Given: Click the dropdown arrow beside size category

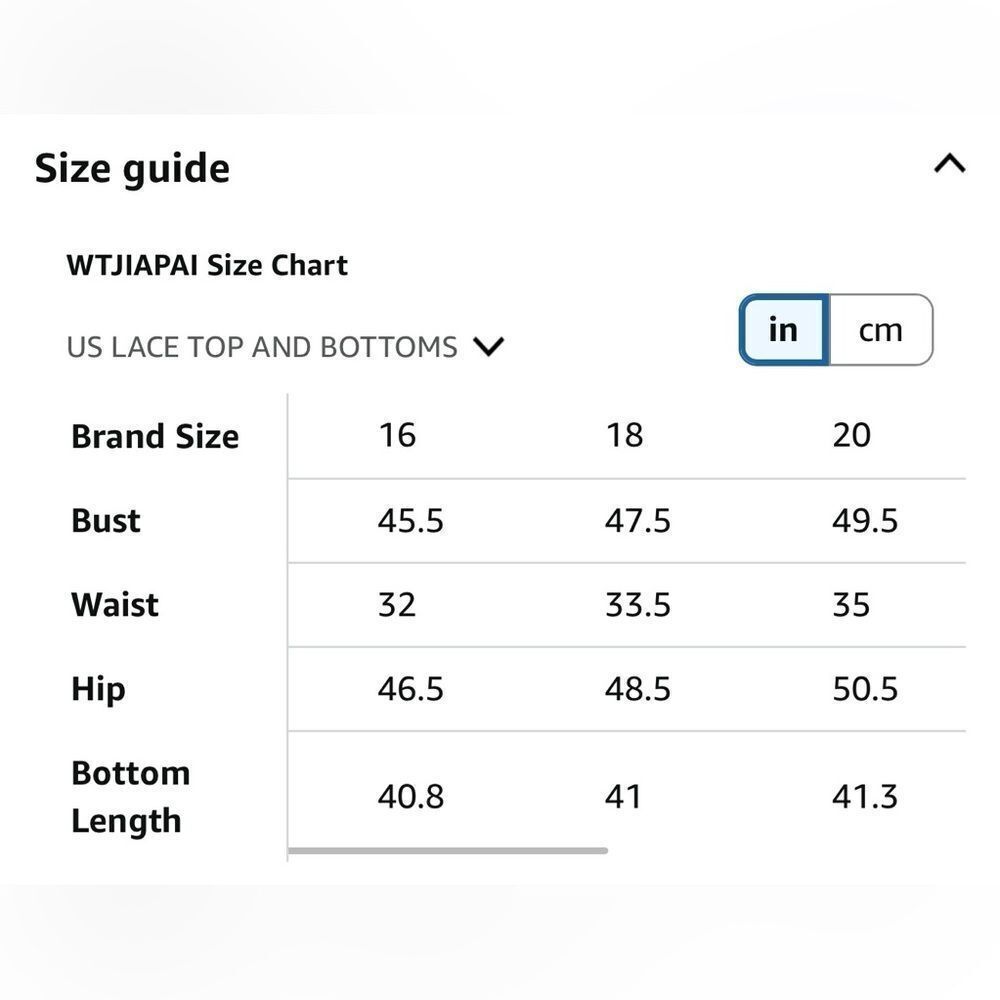Looking at the screenshot, I should point(489,347).
